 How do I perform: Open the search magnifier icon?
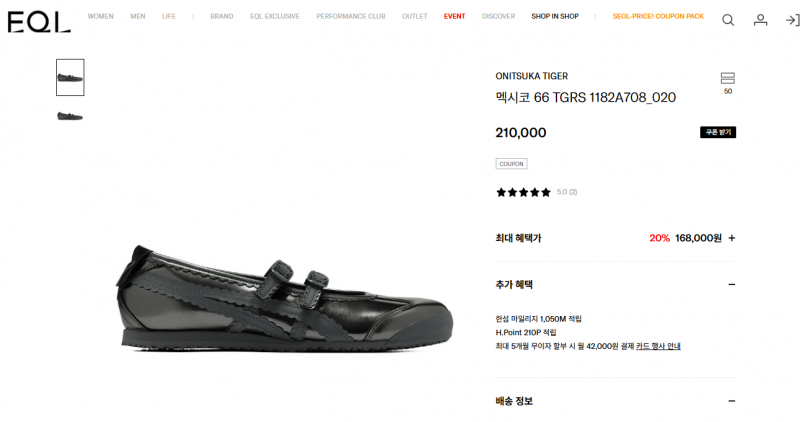[x=728, y=20]
